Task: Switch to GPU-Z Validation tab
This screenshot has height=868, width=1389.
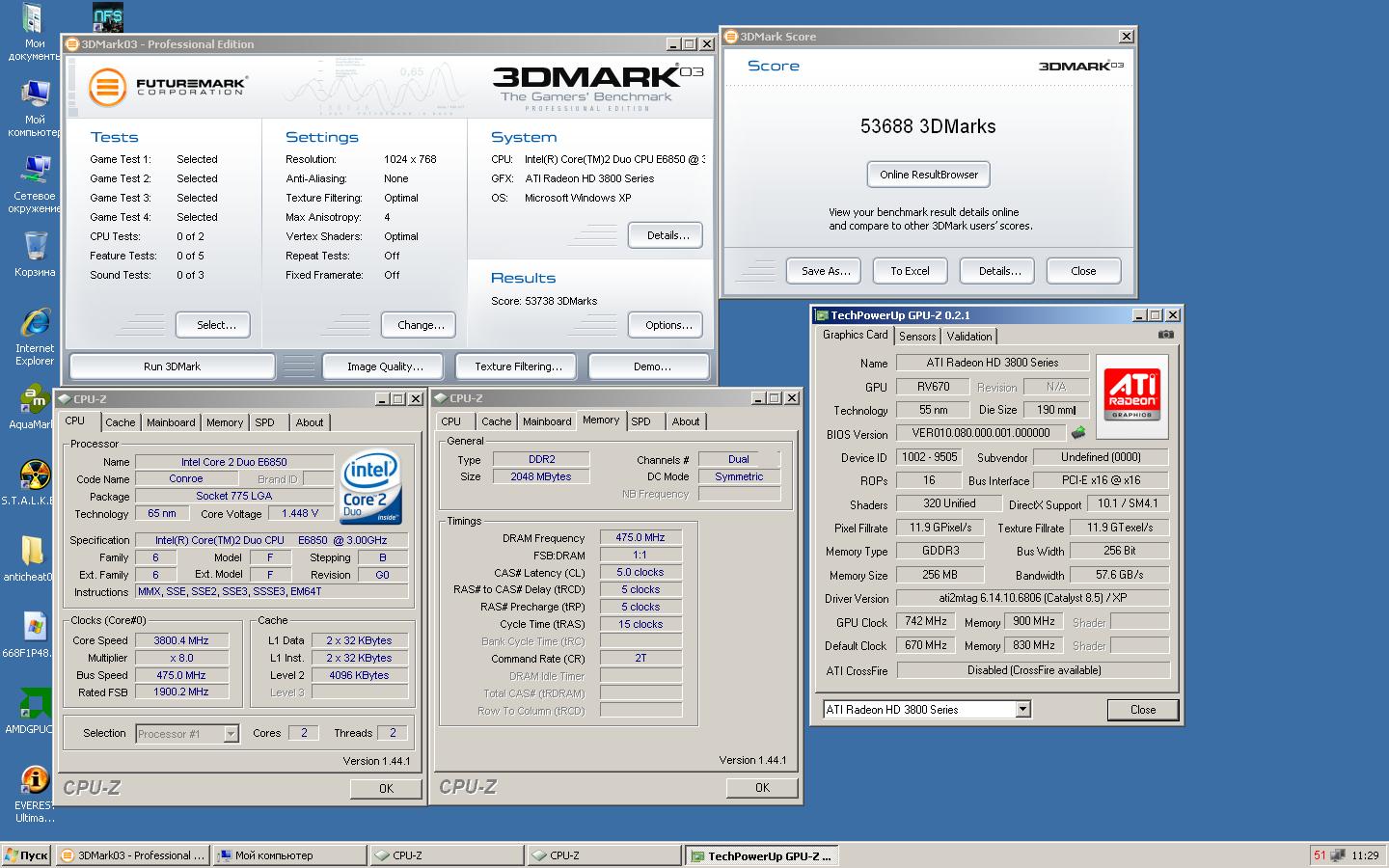Action: click(x=969, y=336)
